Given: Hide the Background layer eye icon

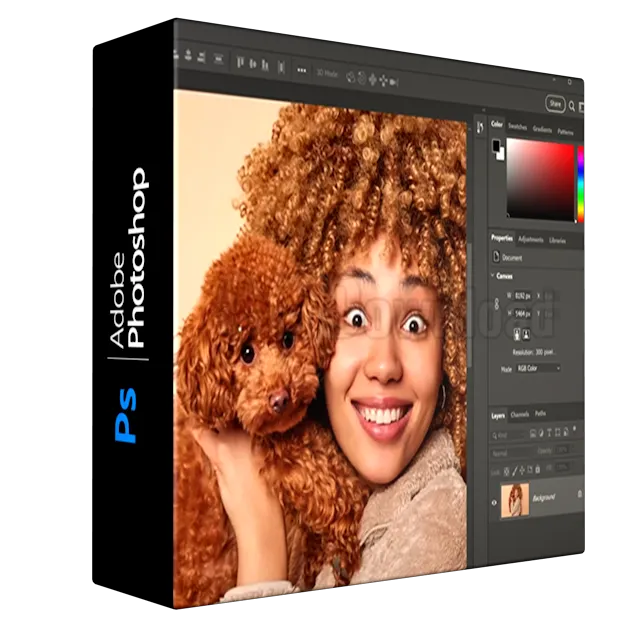Looking at the screenshot, I should click(494, 502).
